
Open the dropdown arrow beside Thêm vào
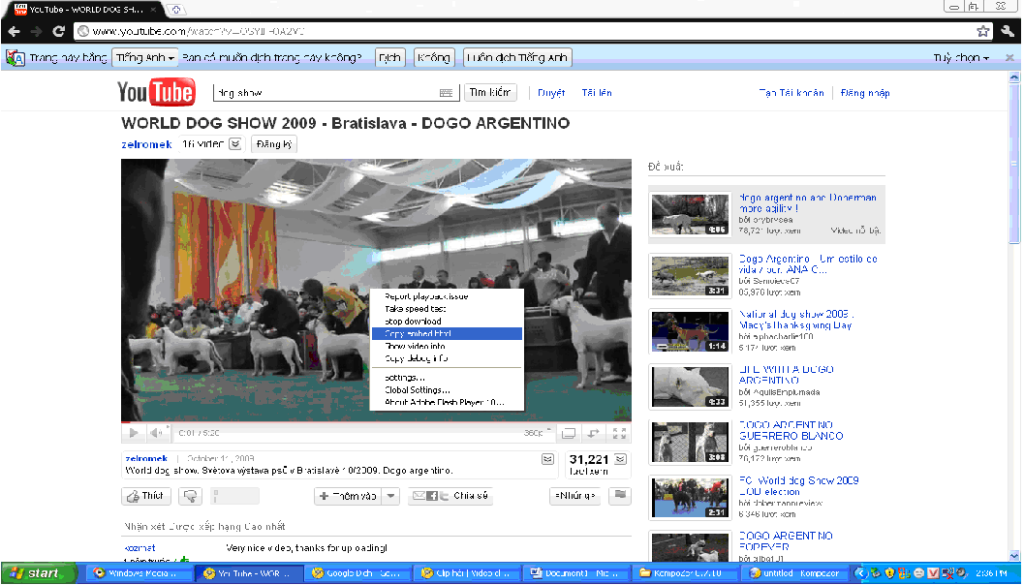coord(391,496)
